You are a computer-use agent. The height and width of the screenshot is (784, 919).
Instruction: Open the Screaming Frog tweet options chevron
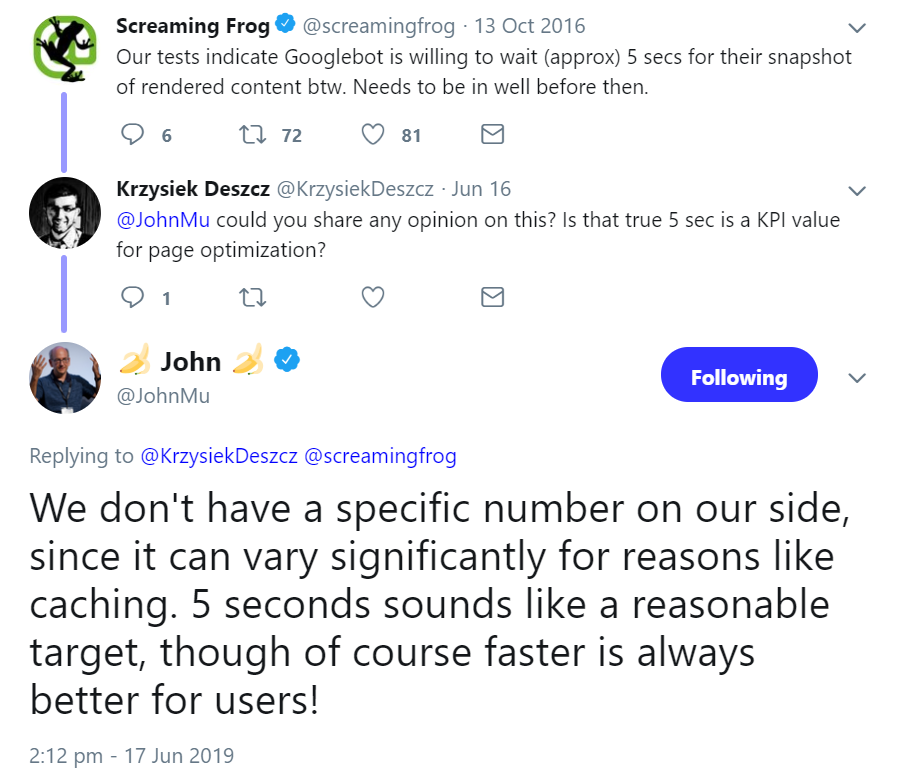click(x=857, y=27)
